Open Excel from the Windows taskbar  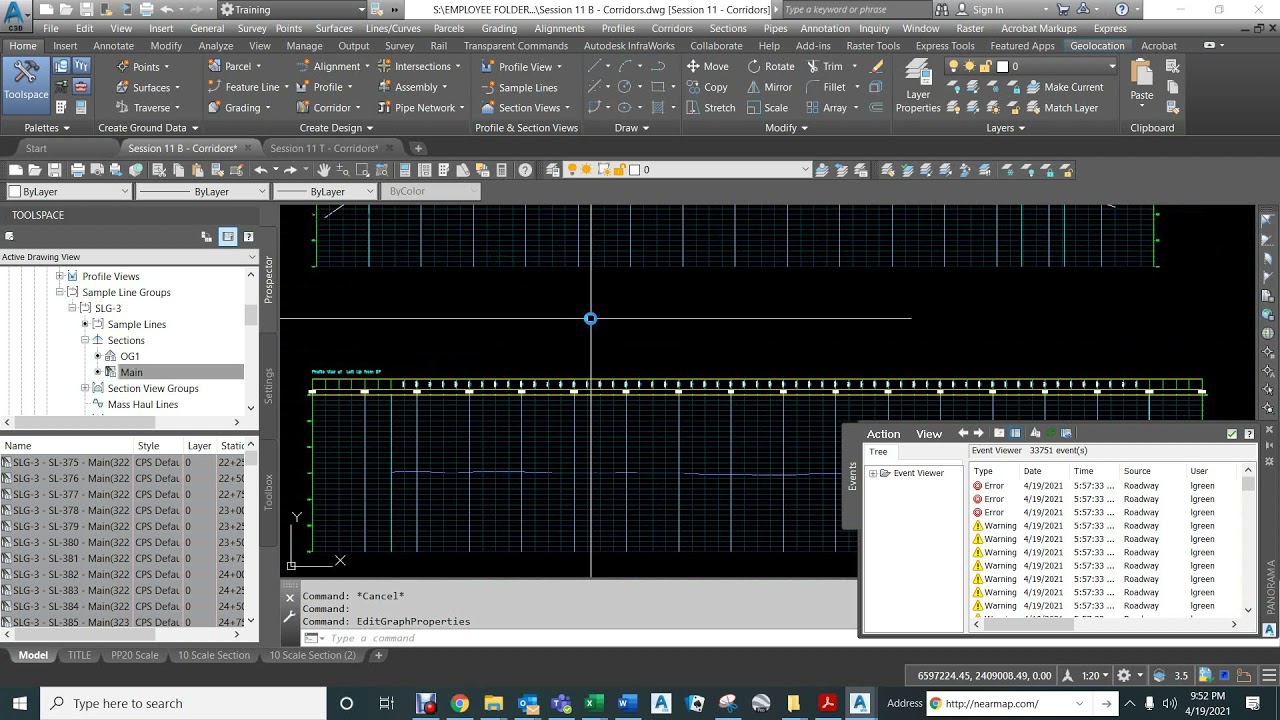point(593,703)
